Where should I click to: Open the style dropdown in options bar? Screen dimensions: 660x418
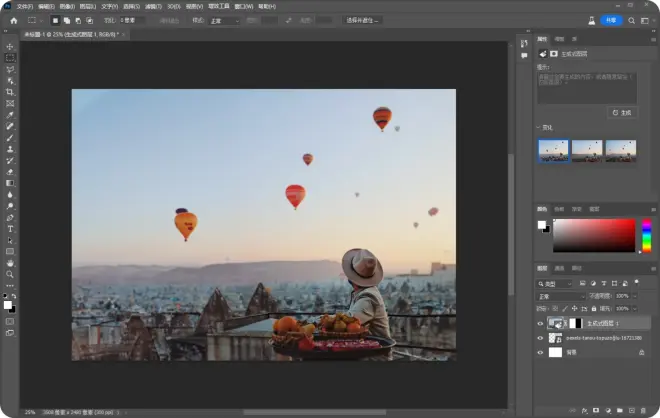tap(224, 21)
